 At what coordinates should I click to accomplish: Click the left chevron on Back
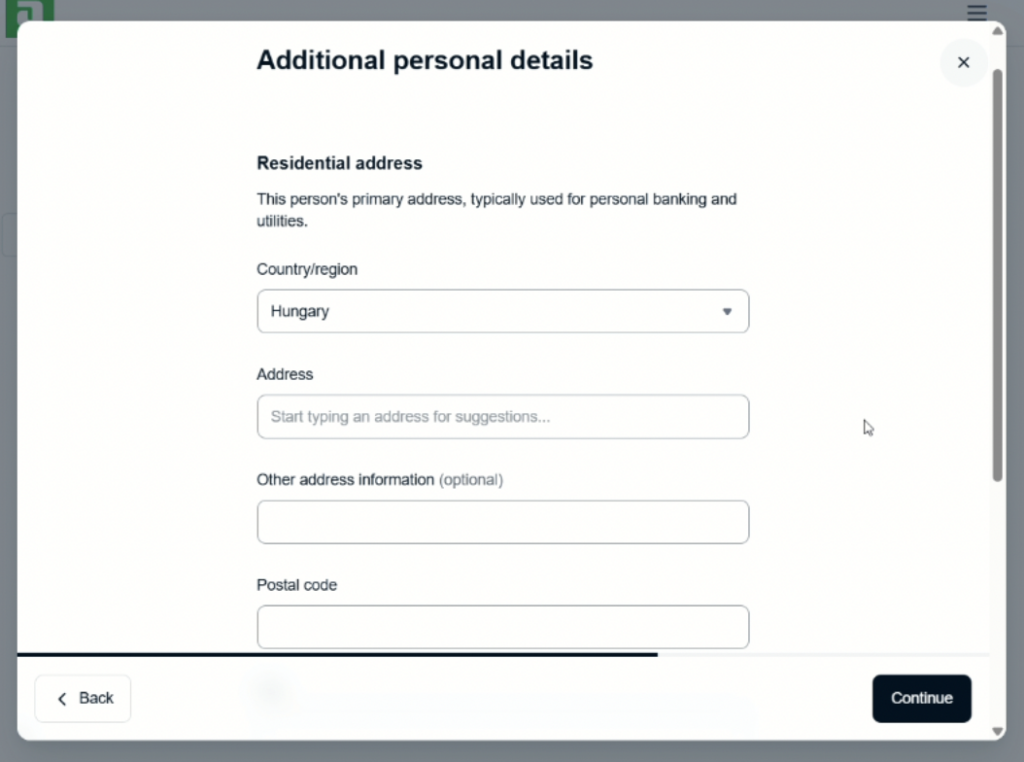(62, 699)
